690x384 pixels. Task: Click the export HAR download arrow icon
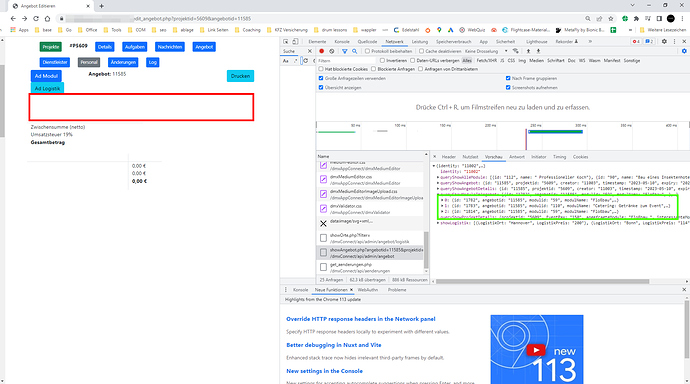[x=538, y=51]
